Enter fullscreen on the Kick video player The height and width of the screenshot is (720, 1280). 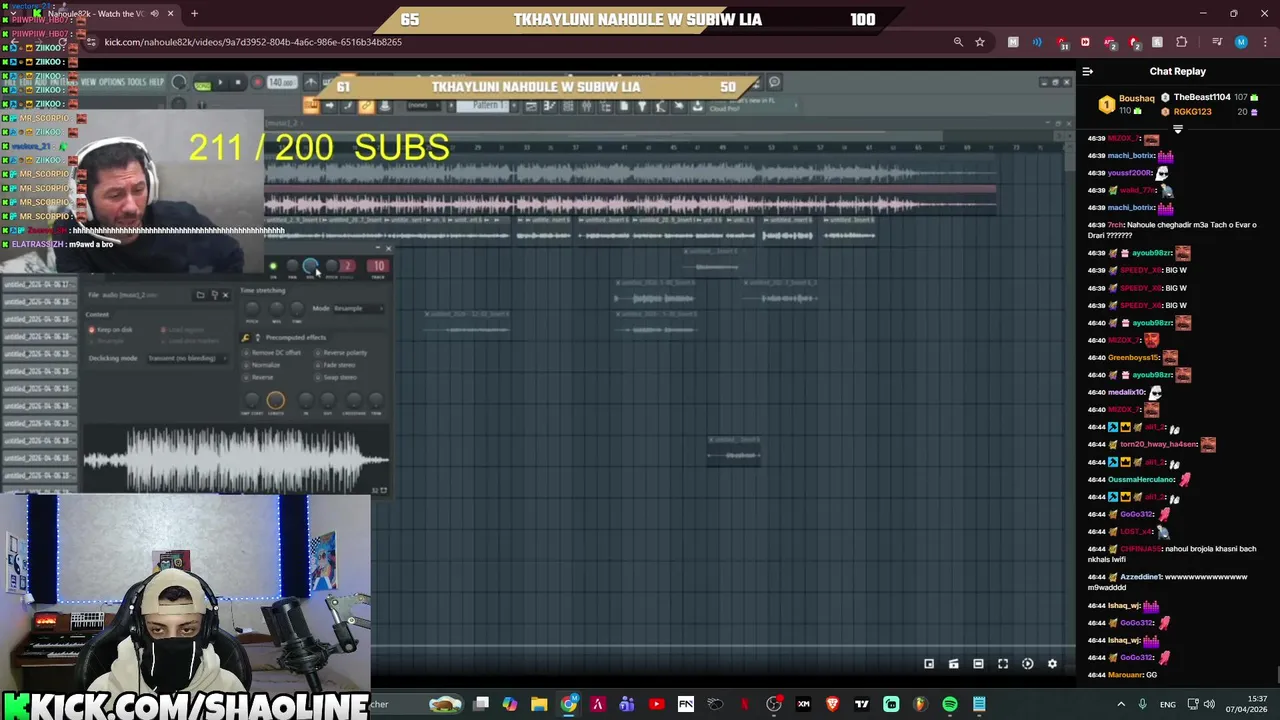click(x=1003, y=664)
